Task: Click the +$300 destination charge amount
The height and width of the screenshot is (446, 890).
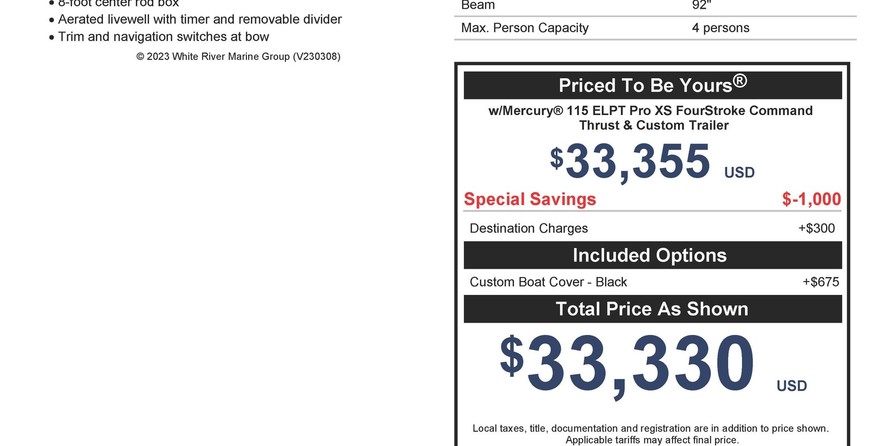Action: click(x=816, y=228)
